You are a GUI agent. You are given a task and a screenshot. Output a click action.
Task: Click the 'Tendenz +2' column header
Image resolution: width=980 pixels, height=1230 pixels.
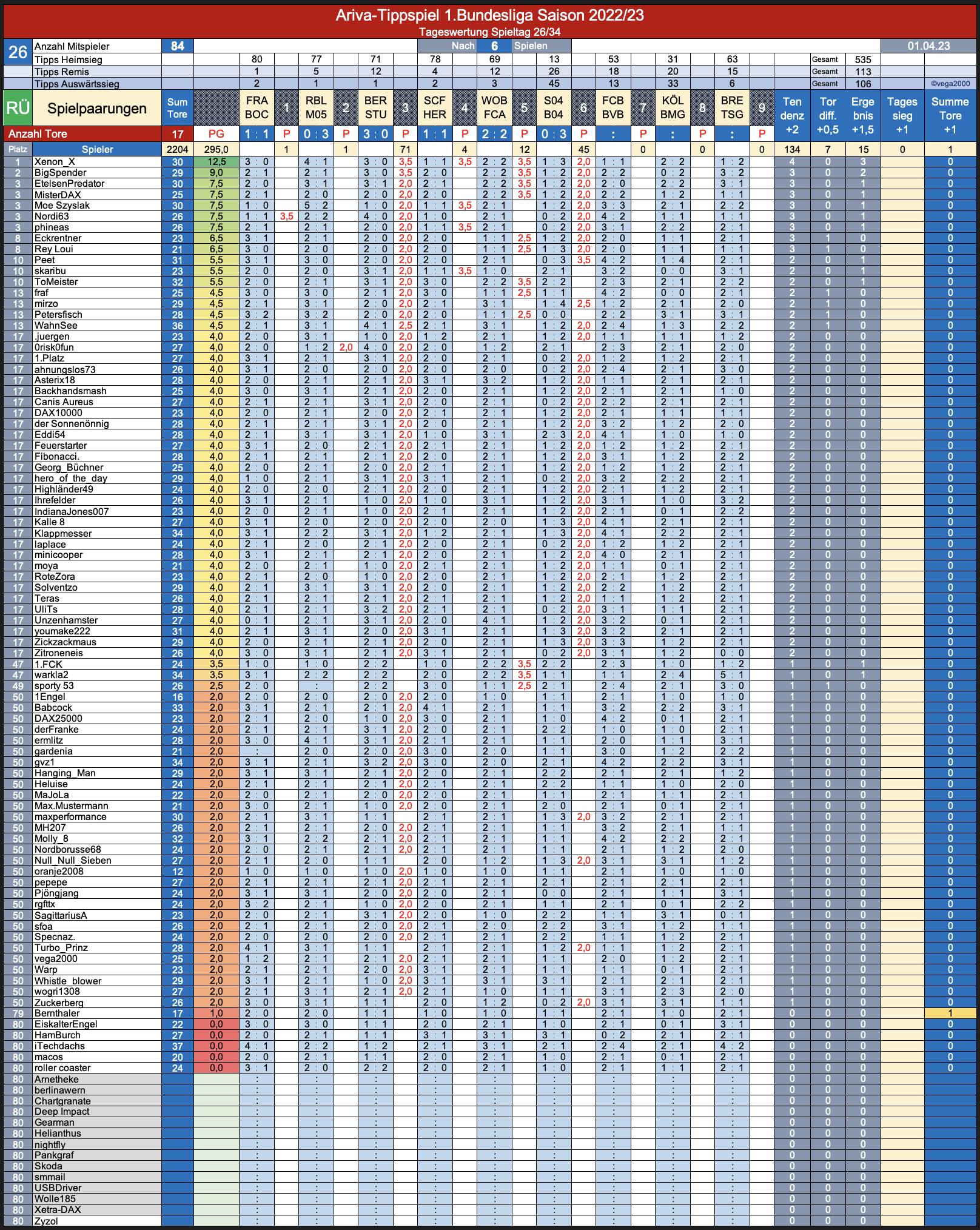tap(792, 115)
